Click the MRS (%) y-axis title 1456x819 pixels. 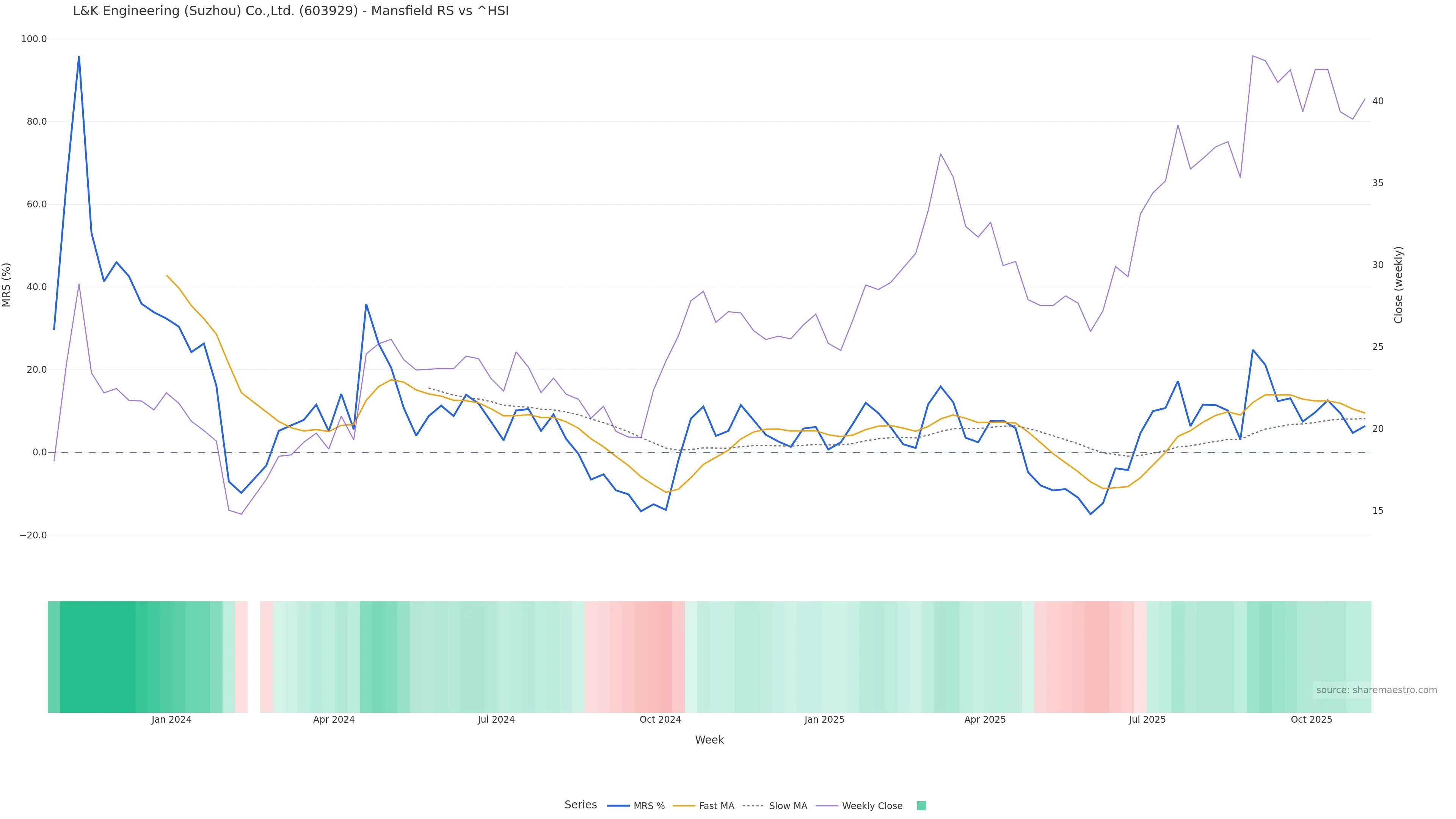pyautogui.click(x=7, y=285)
